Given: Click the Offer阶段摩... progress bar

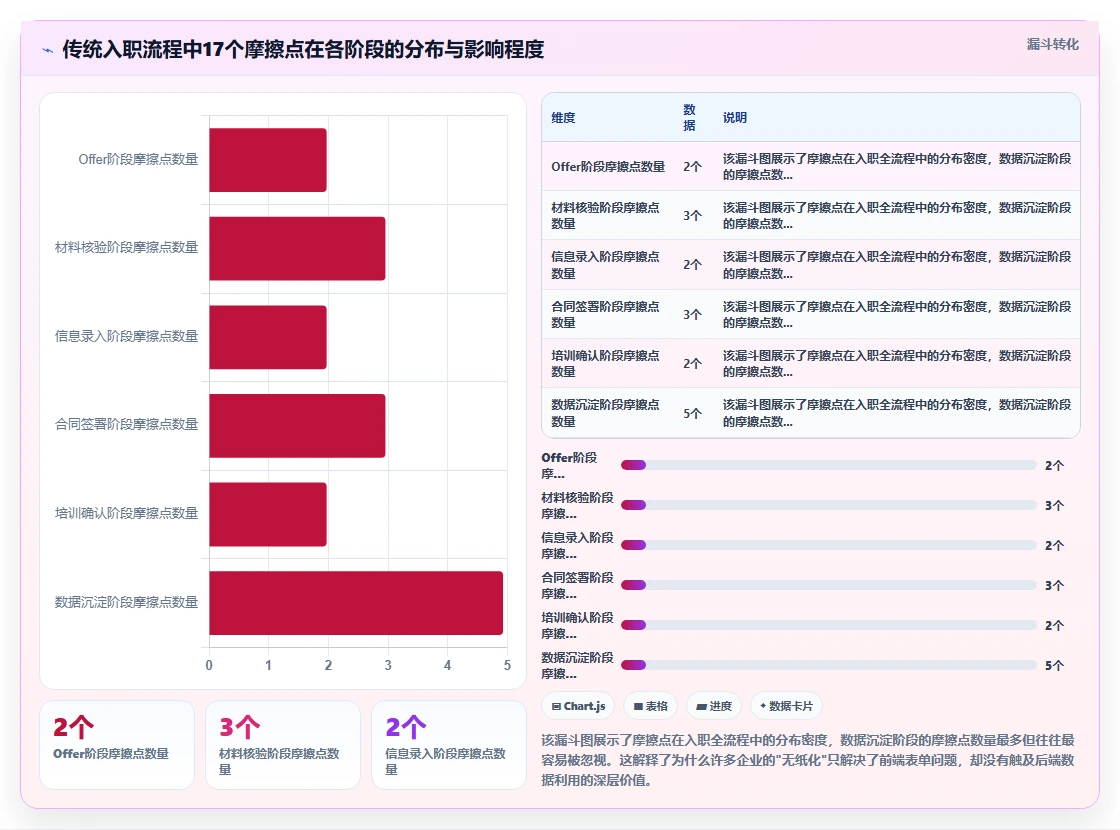Looking at the screenshot, I should pyautogui.click(x=829, y=465).
